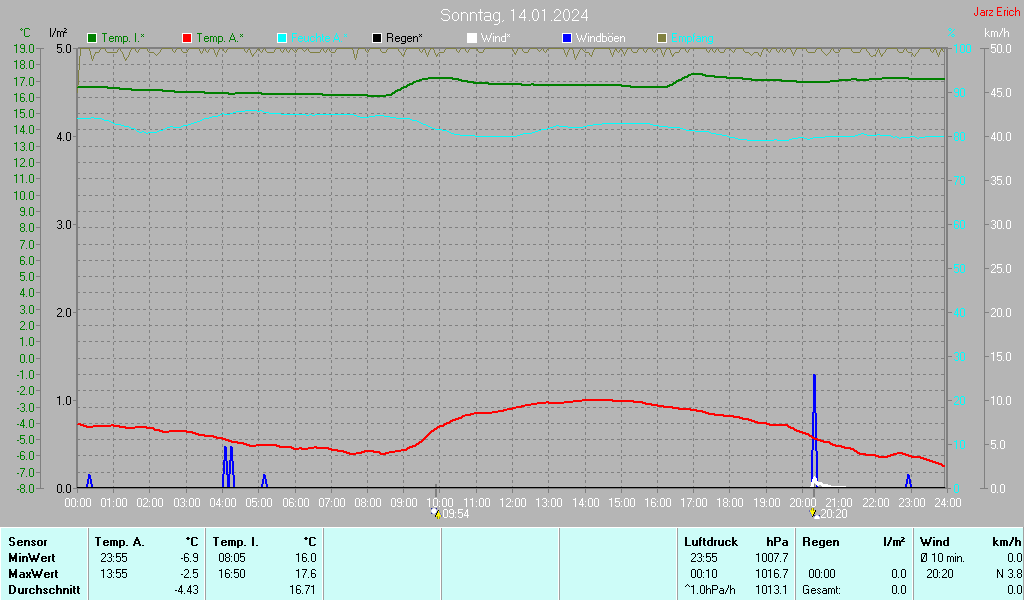Click the black Regen legend swatch

pos(377,39)
